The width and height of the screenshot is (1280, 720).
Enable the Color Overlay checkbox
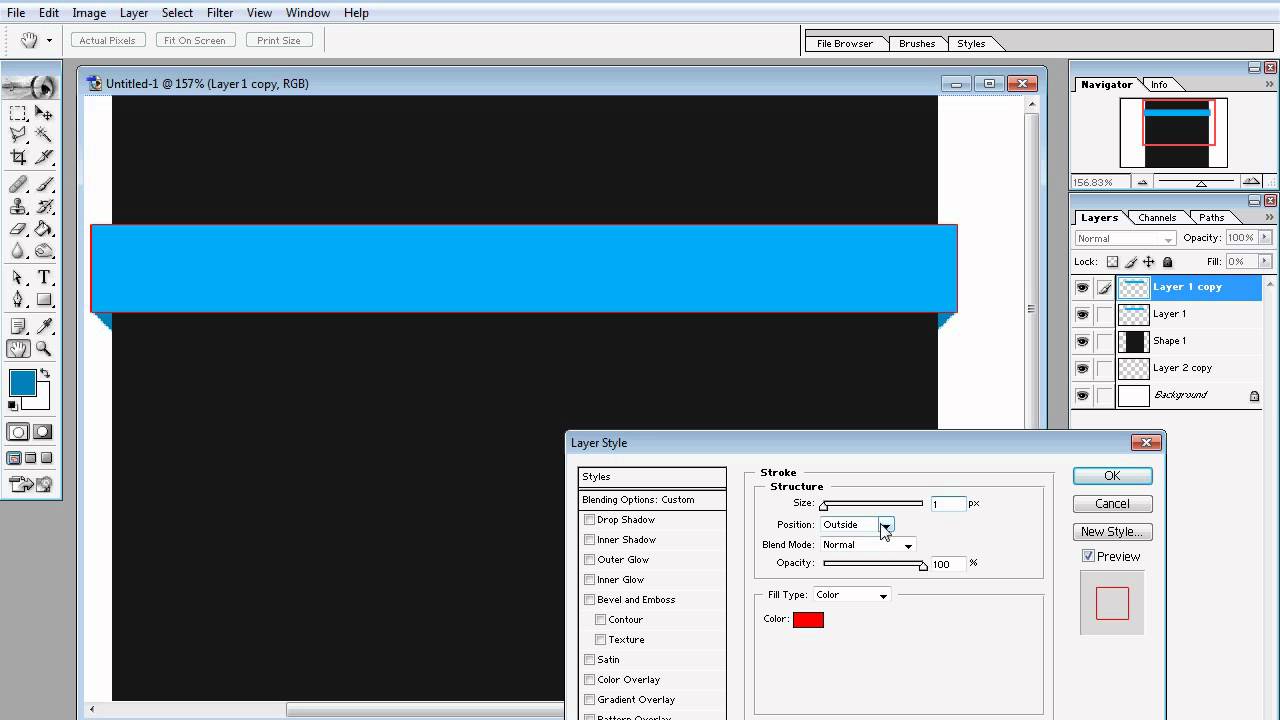tap(589, 680)
